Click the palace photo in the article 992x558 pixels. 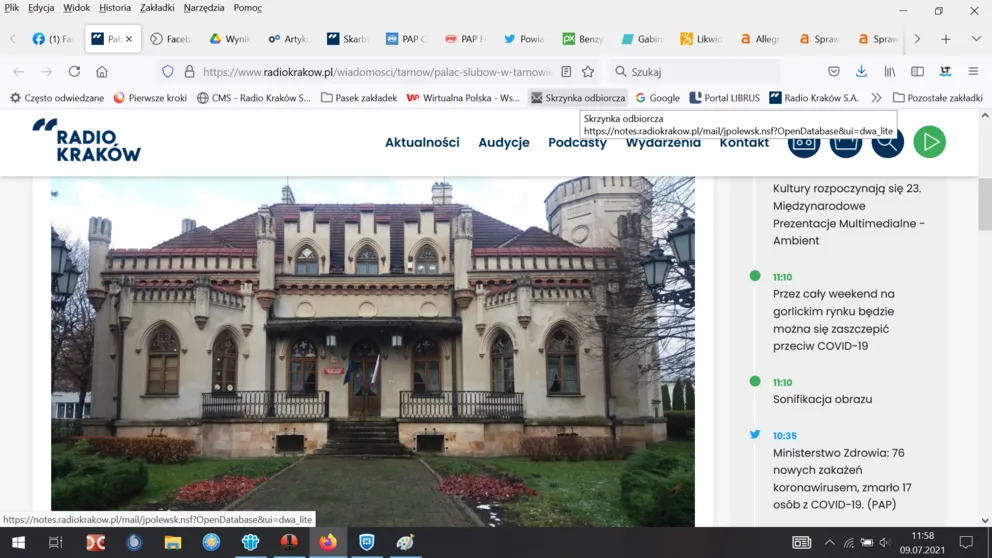373,351
